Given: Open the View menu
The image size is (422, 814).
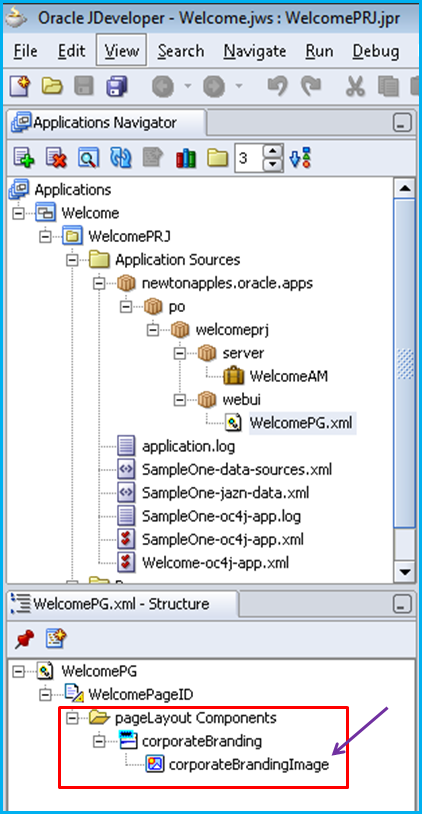Looking at the screenshot, I should click(121, 51).
